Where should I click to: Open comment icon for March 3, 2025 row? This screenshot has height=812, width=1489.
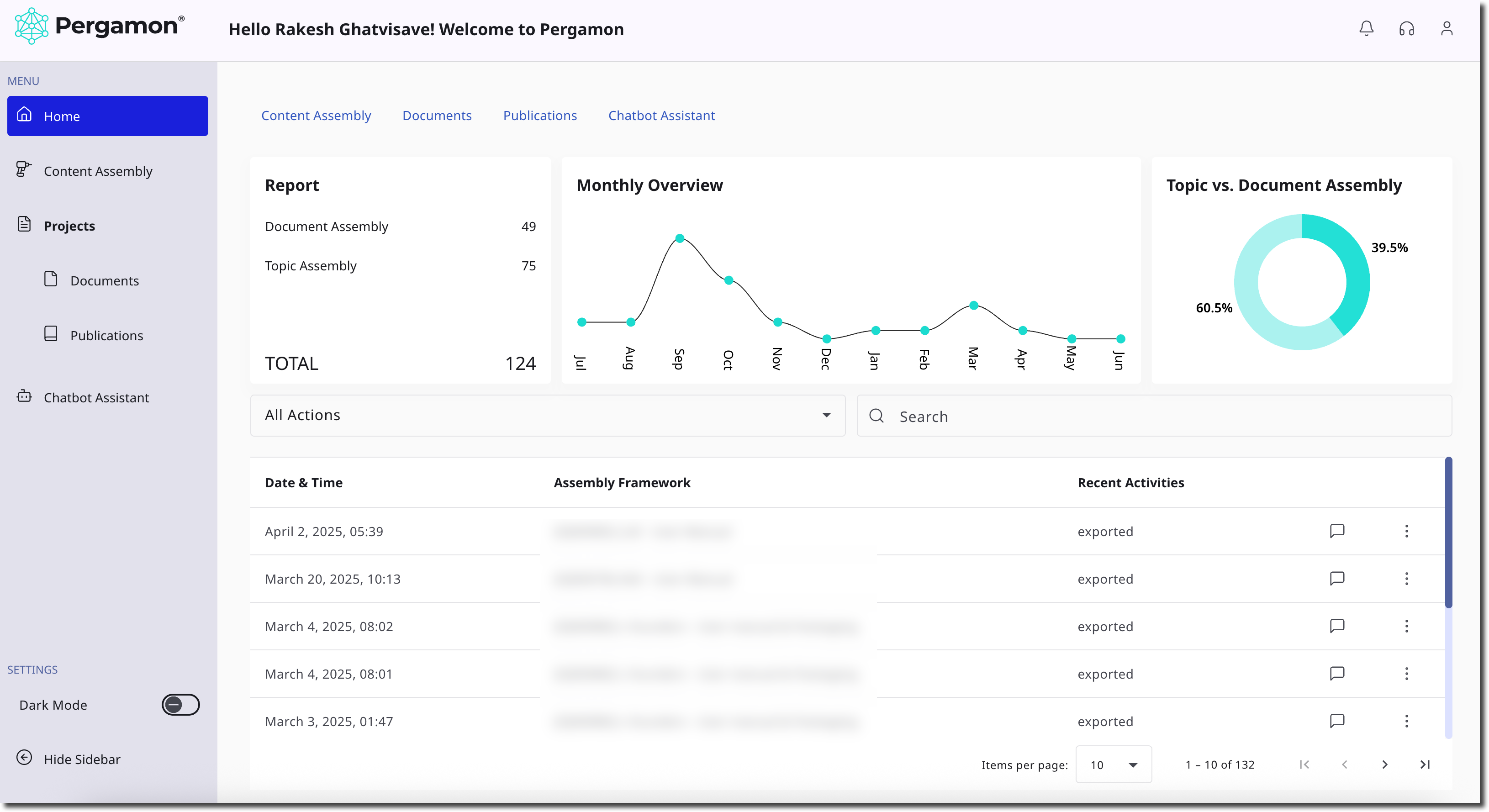click(1337, 720)
